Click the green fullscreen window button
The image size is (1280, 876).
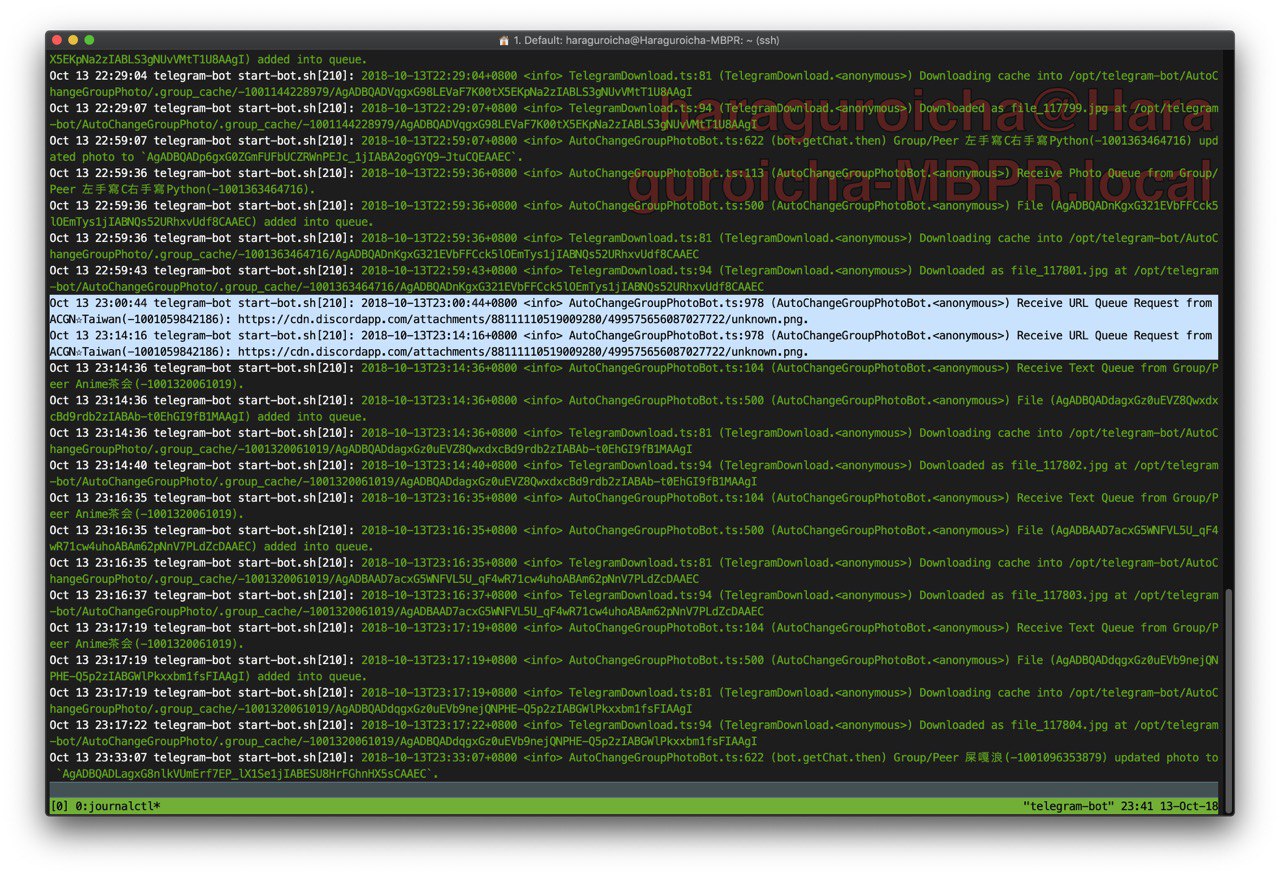tap(89, 40)
